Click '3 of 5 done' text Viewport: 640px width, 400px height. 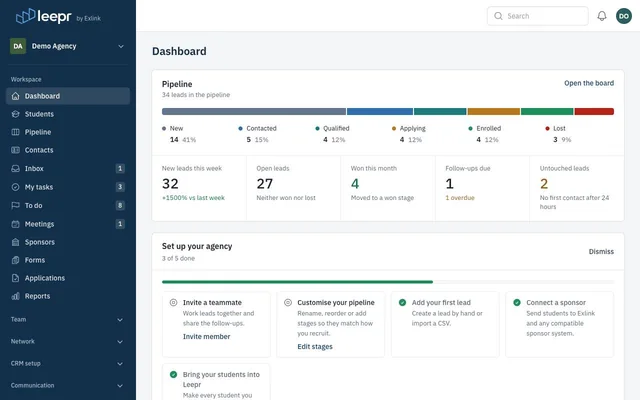(178, 258)
